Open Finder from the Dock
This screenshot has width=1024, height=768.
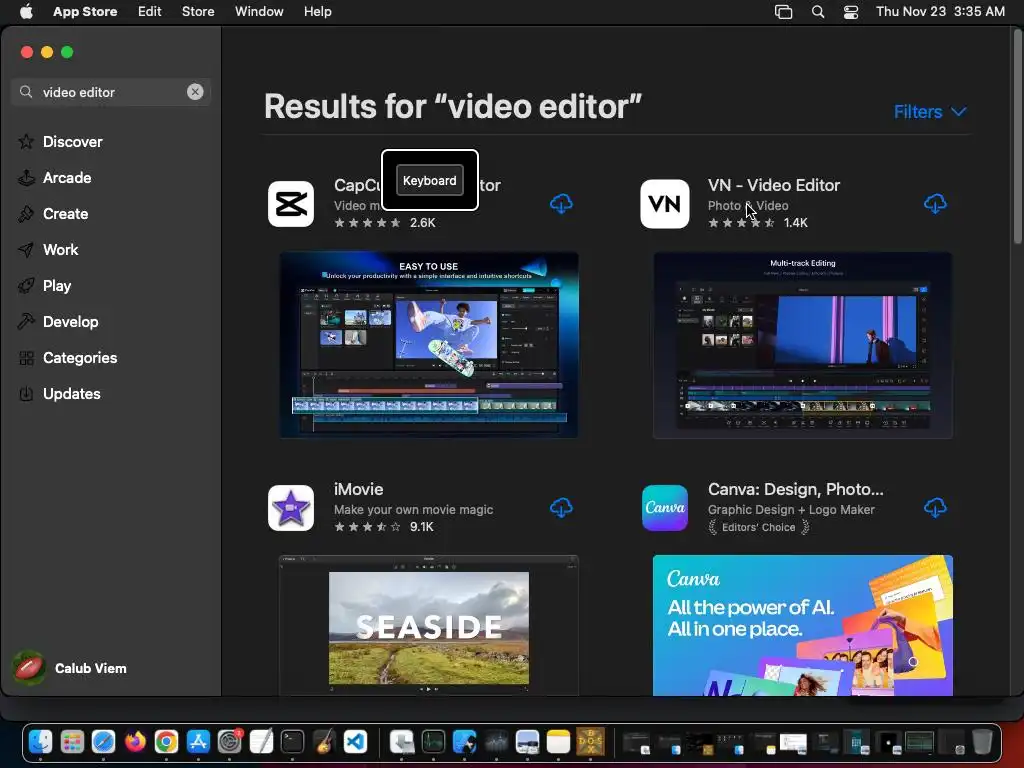click(40, 742)
